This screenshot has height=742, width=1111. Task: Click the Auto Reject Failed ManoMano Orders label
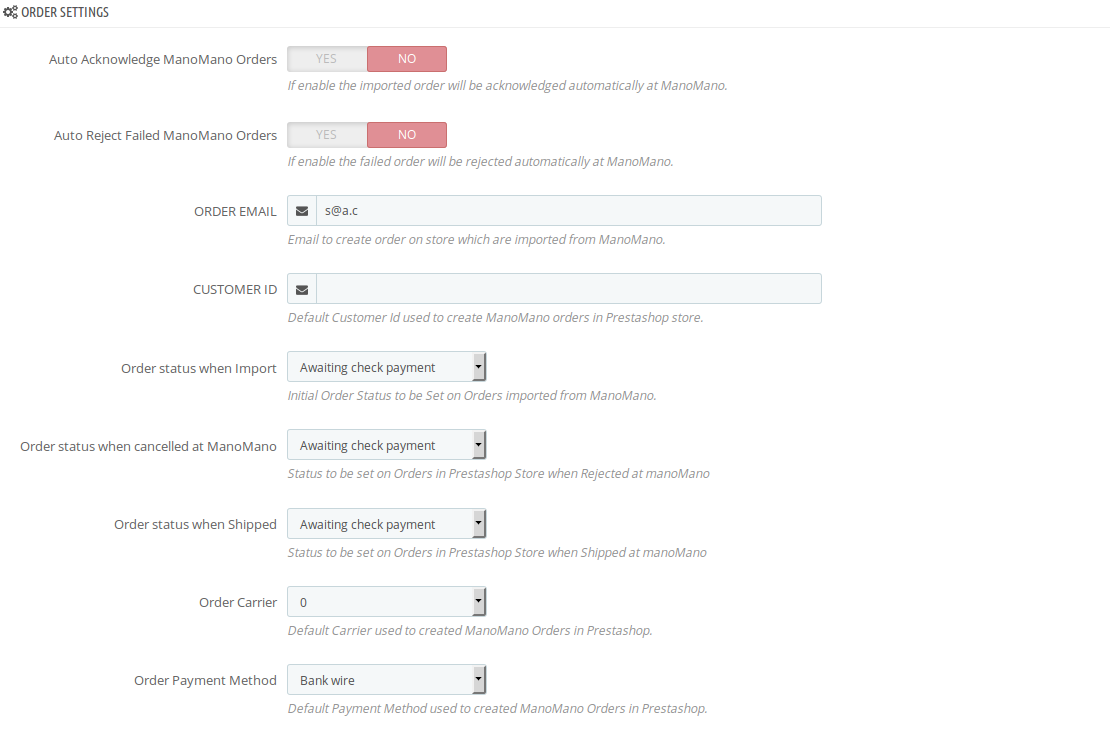pyautogui.click(x=164, y=134)
